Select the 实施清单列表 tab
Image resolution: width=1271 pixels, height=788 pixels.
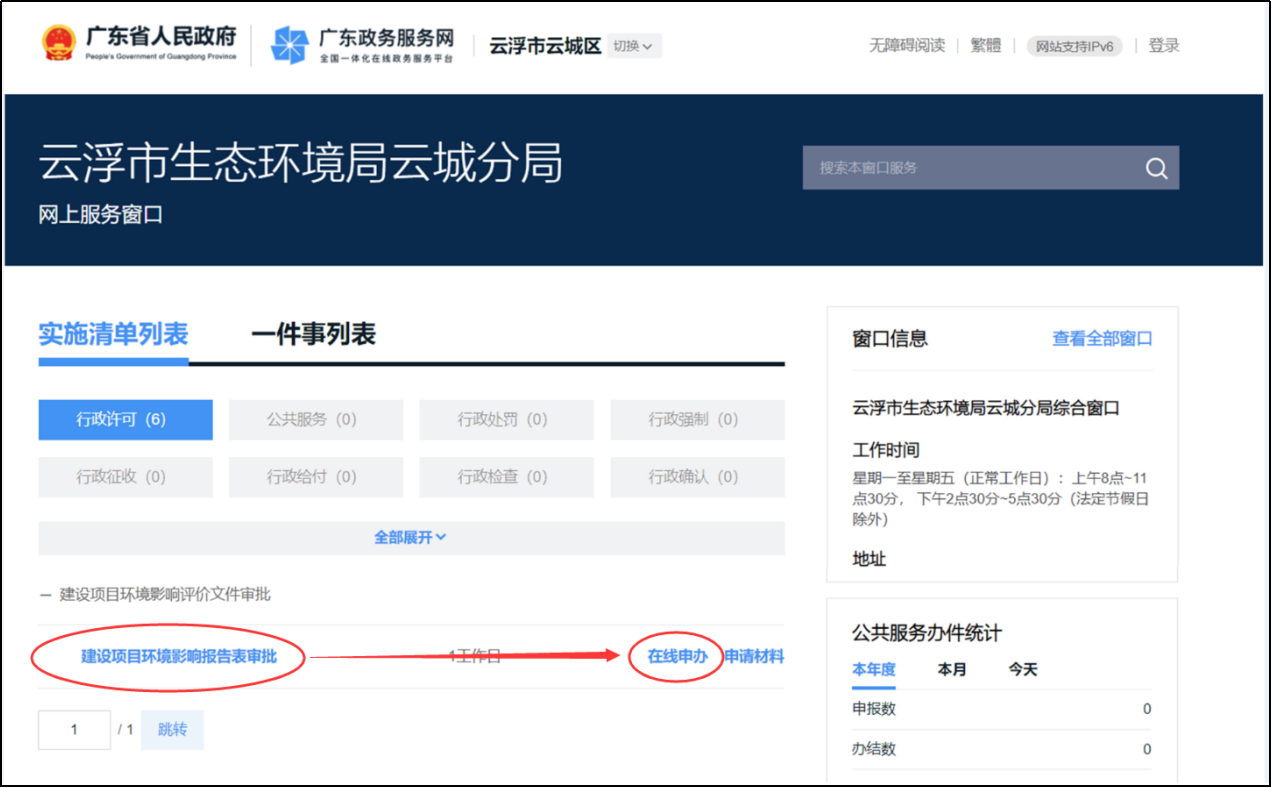click(x=113, y=335)
